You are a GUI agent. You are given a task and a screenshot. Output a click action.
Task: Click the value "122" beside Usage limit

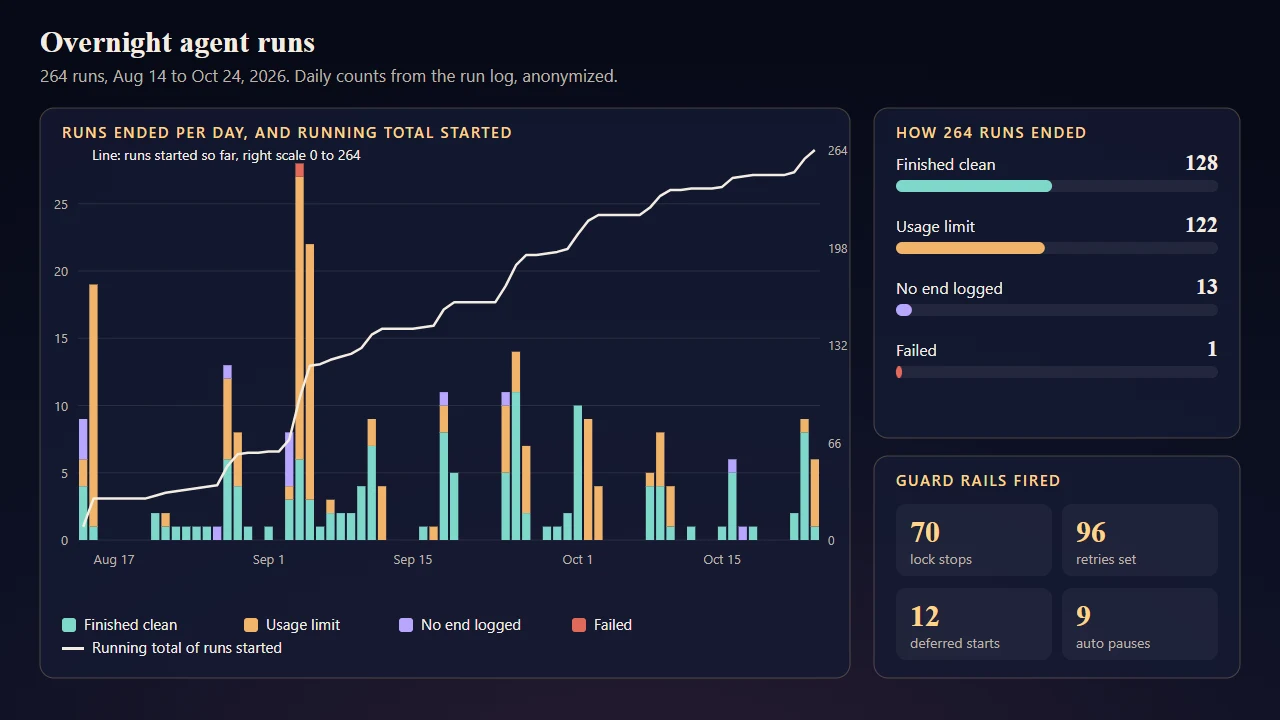(x=1201, y=225)
